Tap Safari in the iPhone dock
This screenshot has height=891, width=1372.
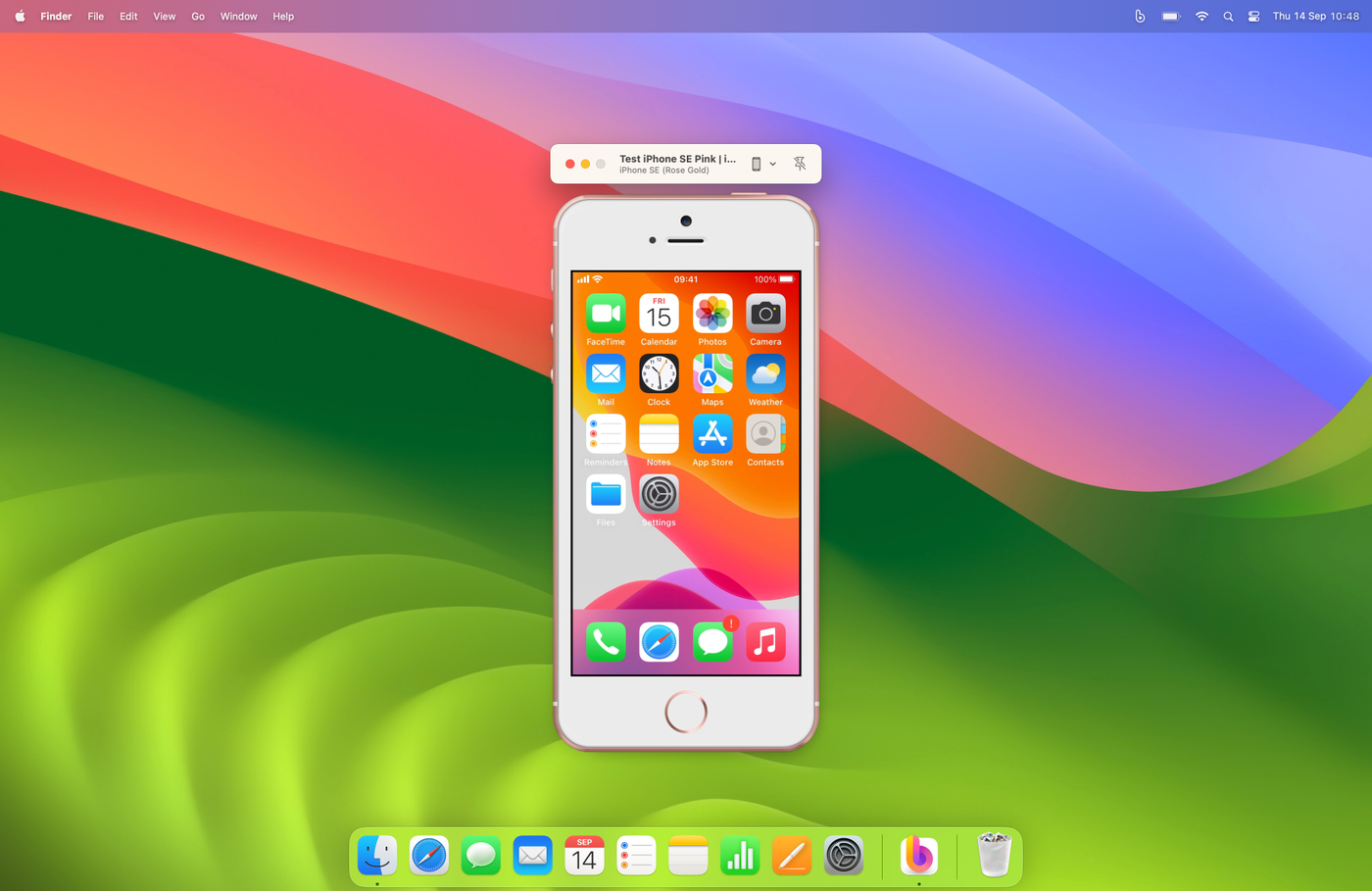click(659, 642)
